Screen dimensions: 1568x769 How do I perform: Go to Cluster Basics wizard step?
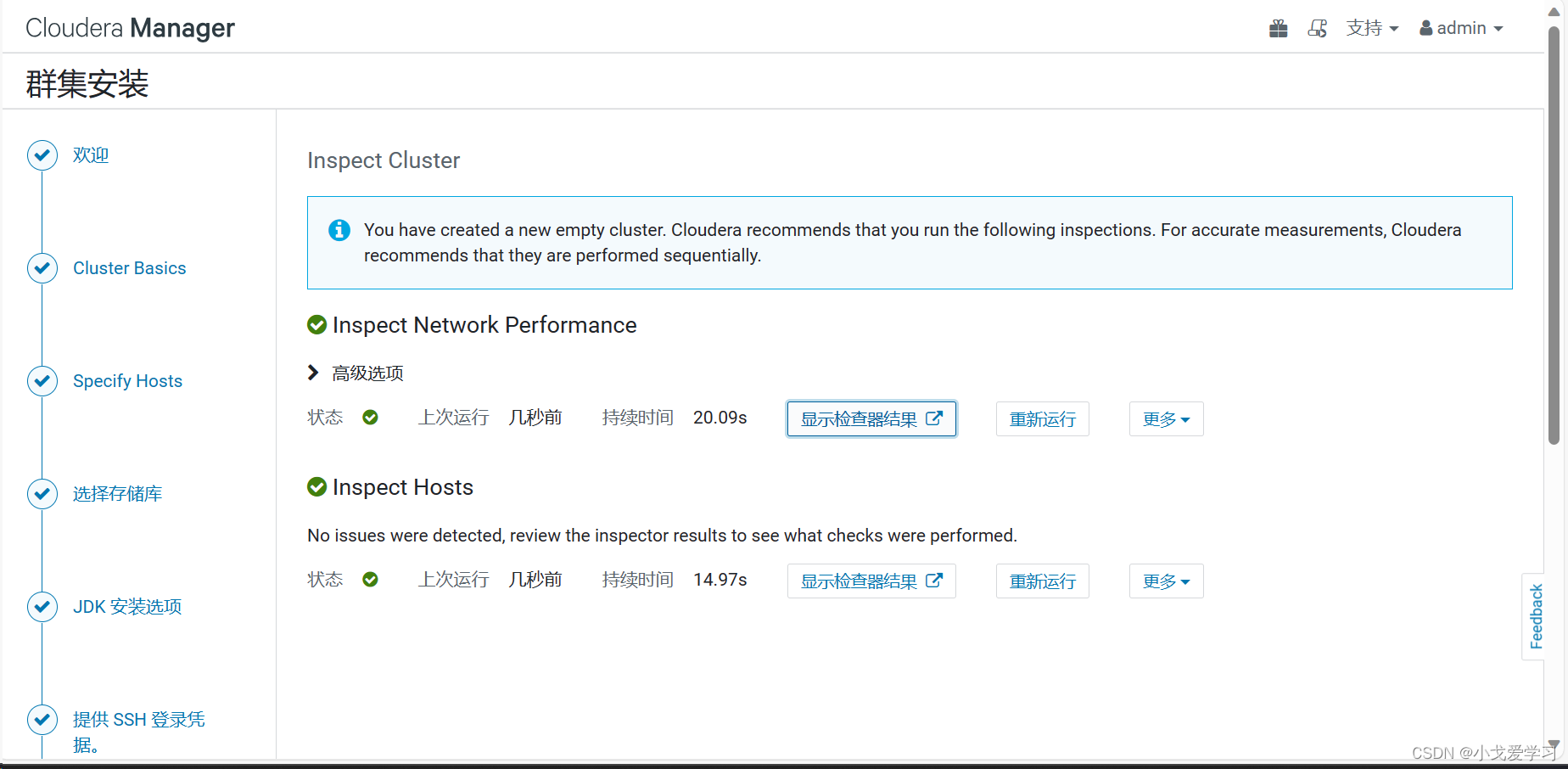click(x=130, y=268)
